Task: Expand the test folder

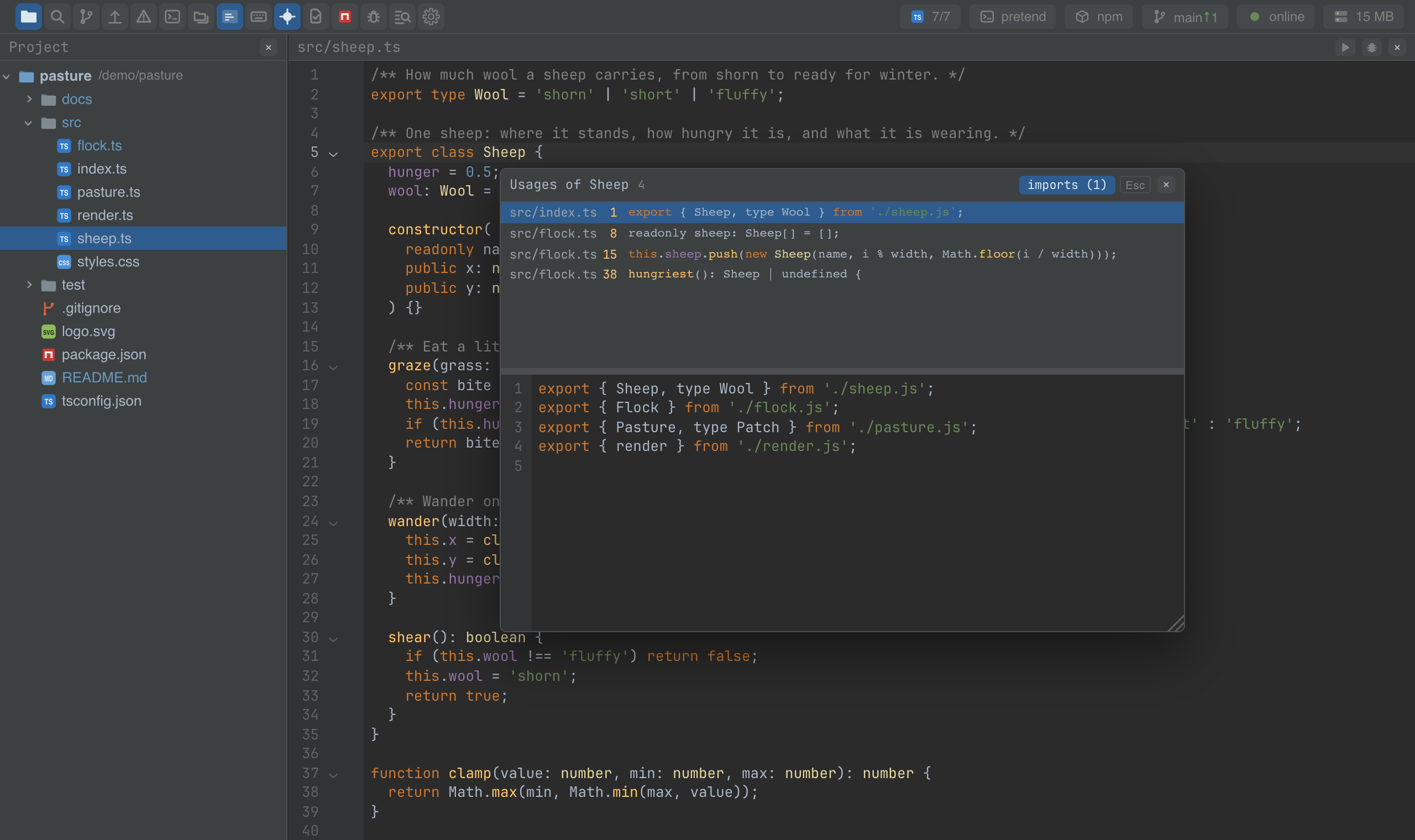Action: click(29, 285)
